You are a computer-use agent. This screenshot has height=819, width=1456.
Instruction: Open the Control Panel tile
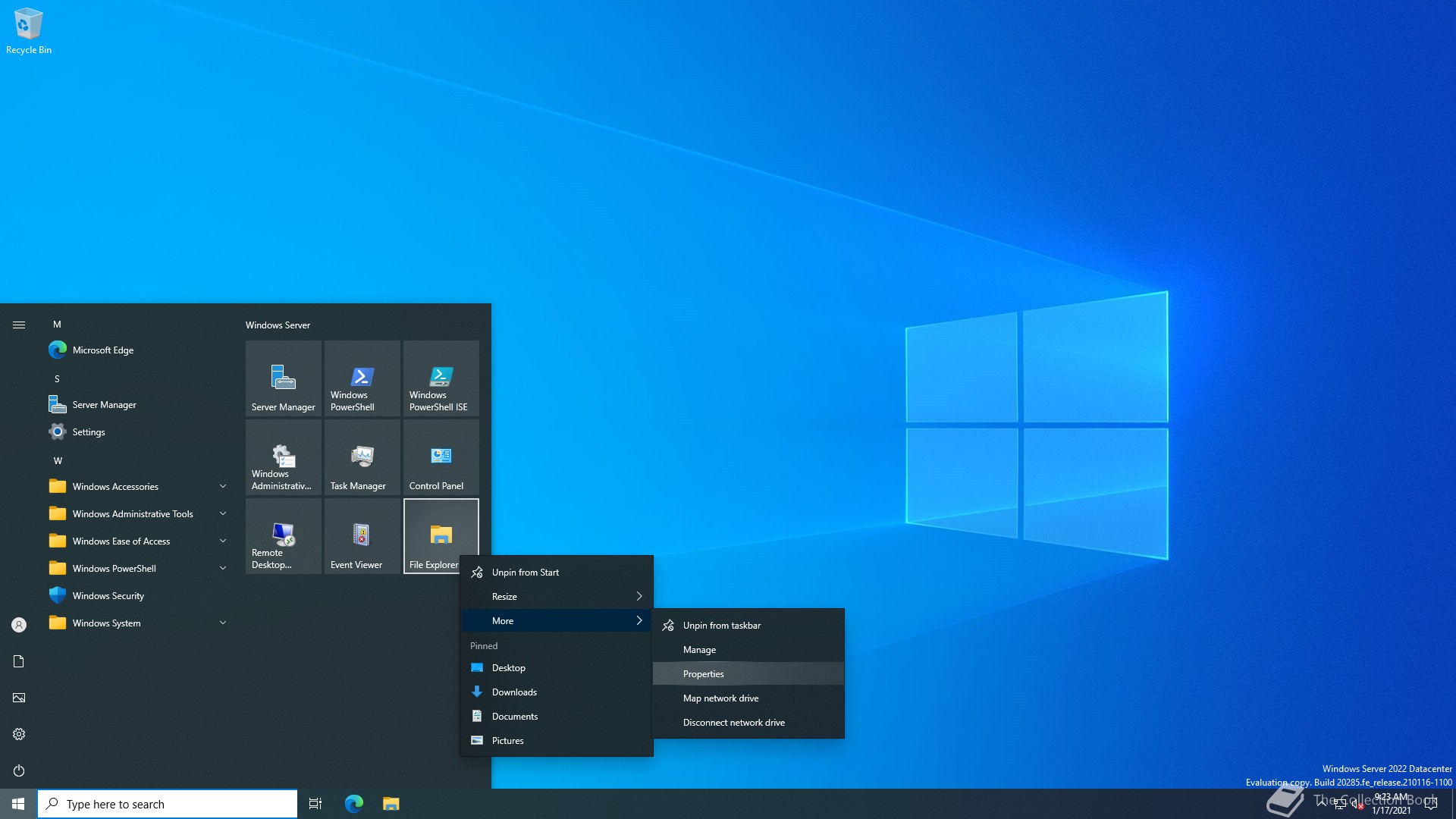click(x=441, y=457)
